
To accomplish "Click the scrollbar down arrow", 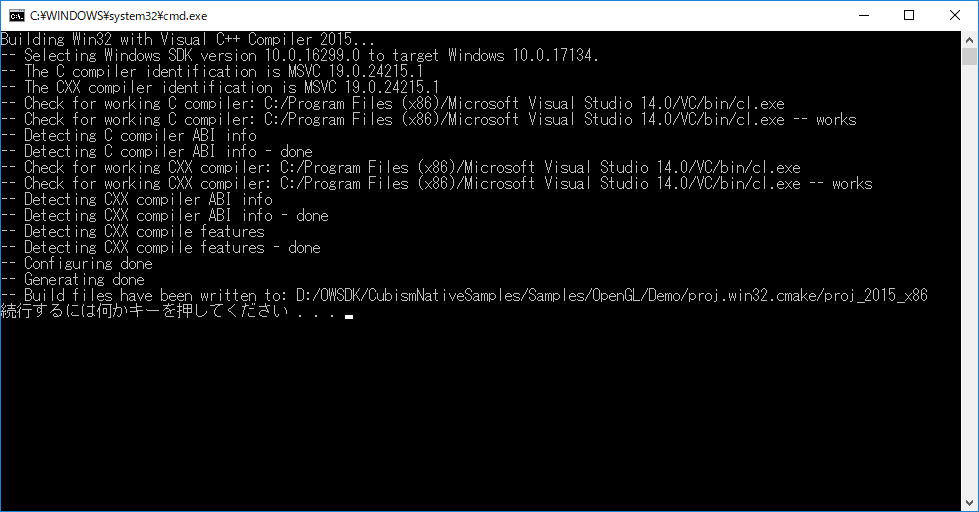I will click(x=969, y=503).
